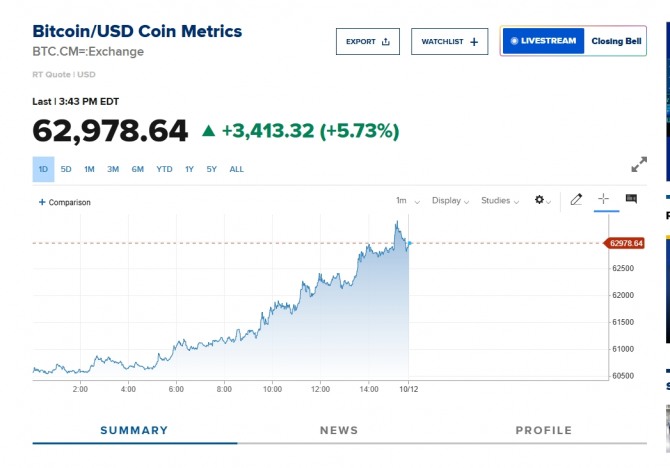
Task: Click the Export button
Action: coord(367,42)
